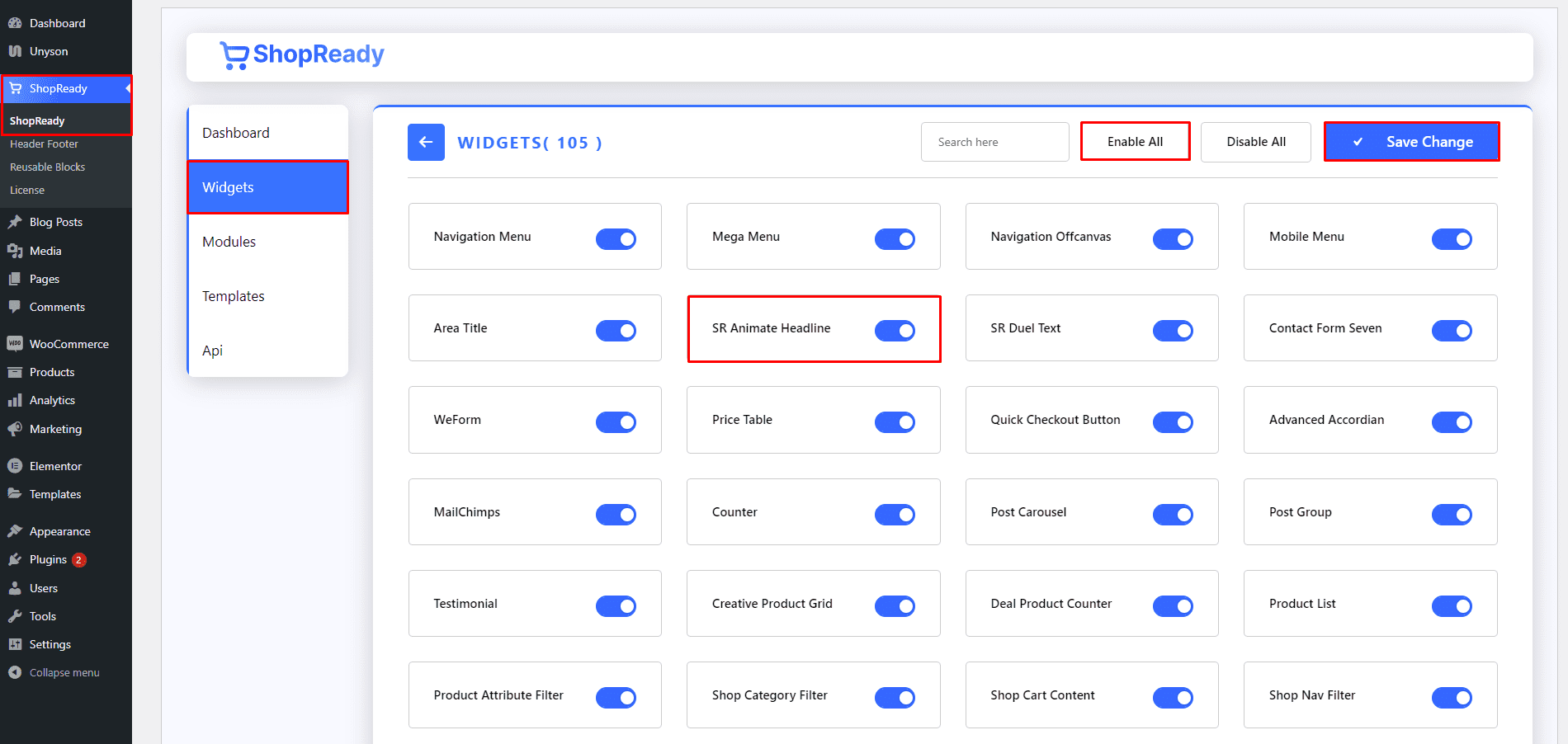Click the blue back arrow icon
This screenshot has height=744, width=1568.
click(426, 142)
